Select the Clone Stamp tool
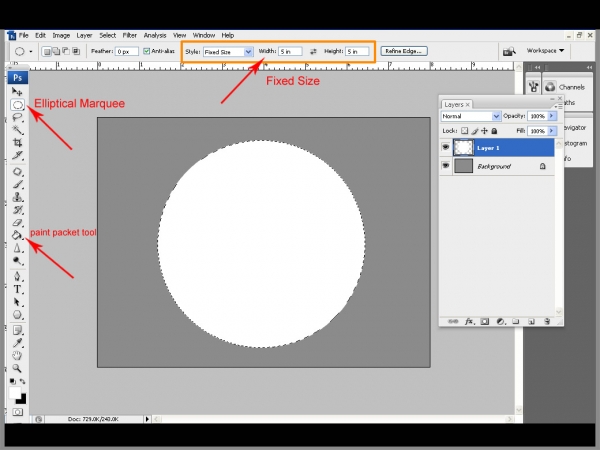 17,197
